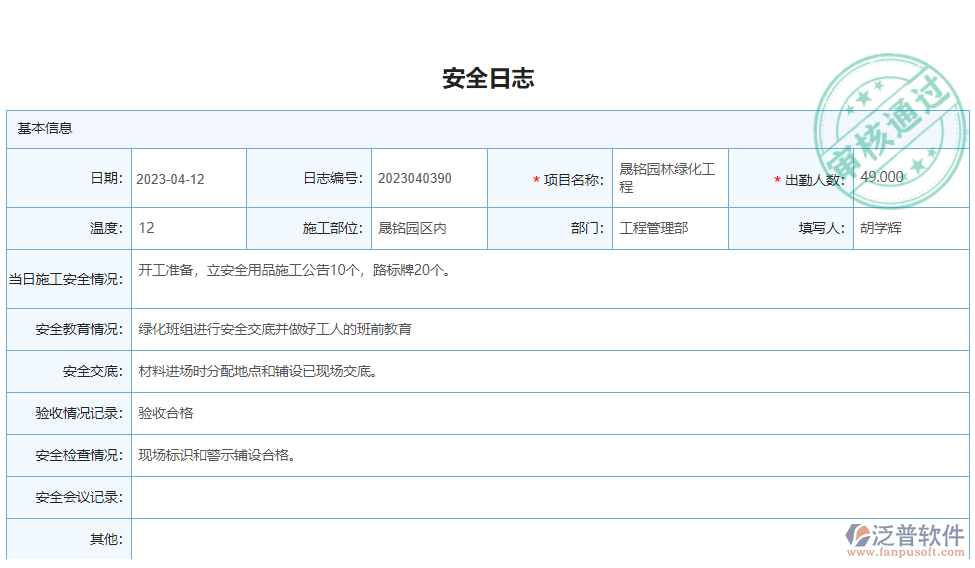
Task: Click the 安全检查情况 text field
Action: pyautogui.click(x=549, y=455)
